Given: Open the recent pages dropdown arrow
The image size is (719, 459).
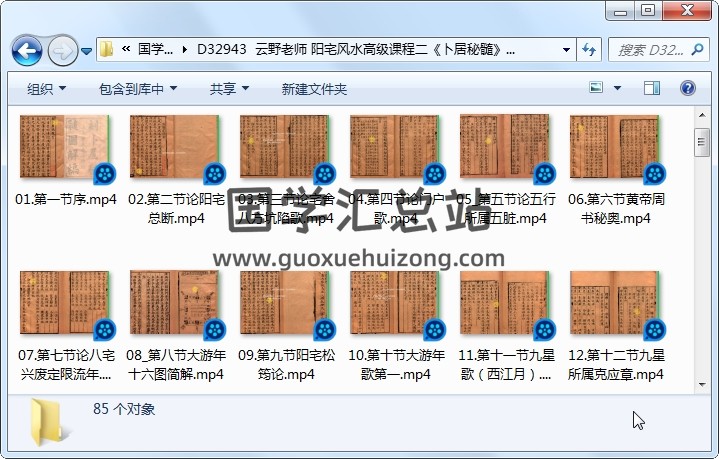Looking at the screenshot, I should 86,51.
